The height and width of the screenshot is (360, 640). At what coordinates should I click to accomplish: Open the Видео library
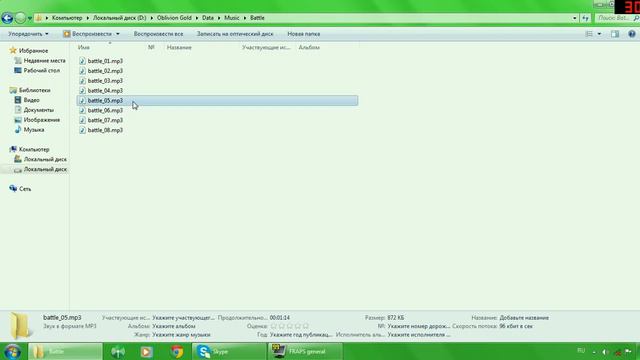click(31, 100)
